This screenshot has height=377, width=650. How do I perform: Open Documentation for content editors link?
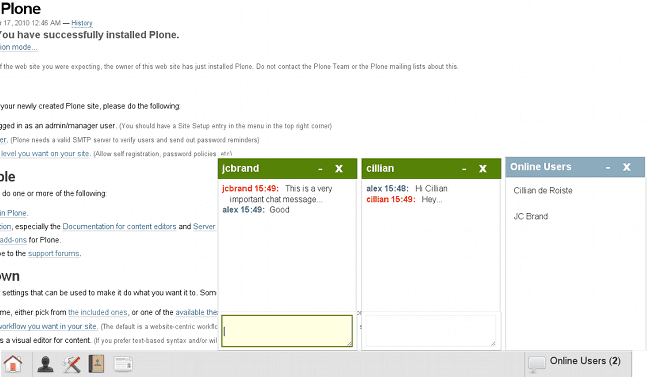pos(119,226)
